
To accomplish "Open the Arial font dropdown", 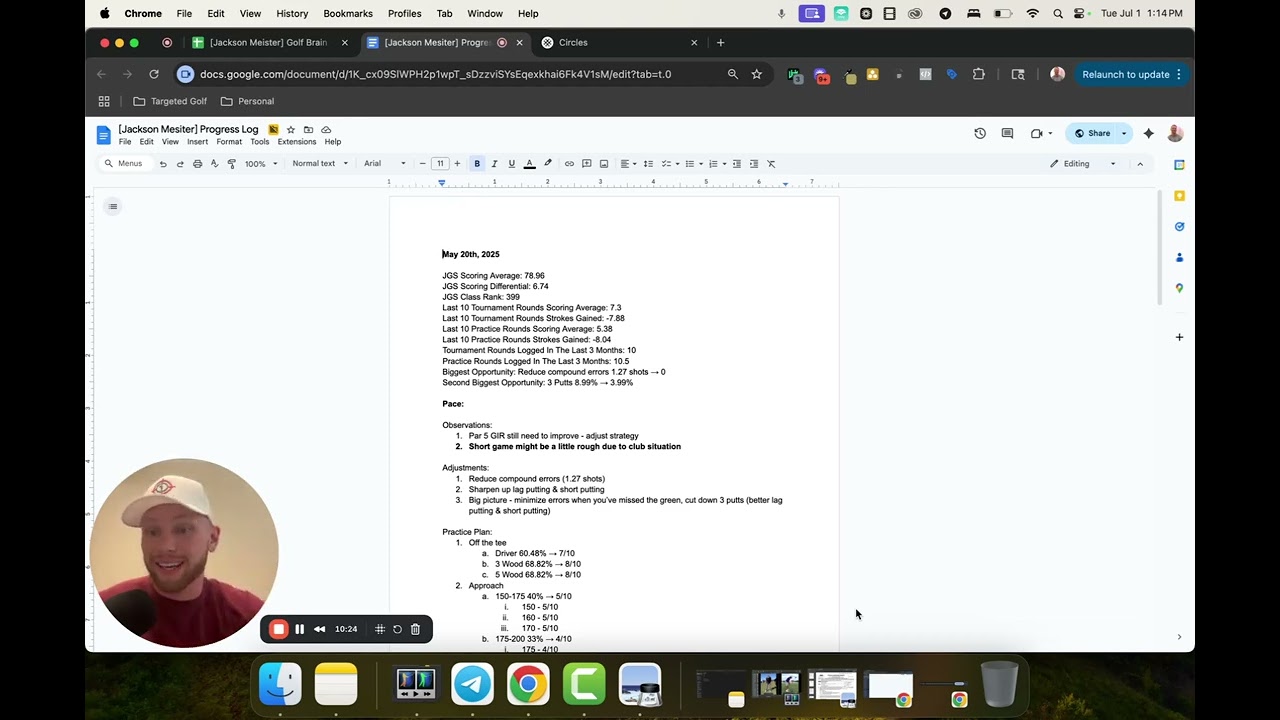I will 385,164.
